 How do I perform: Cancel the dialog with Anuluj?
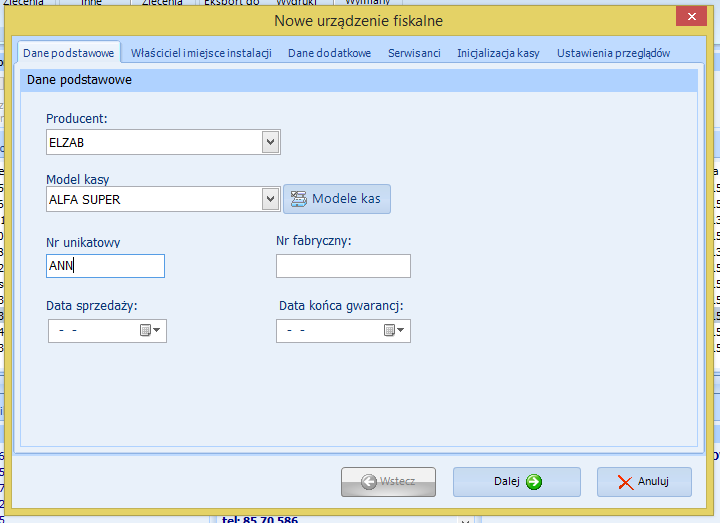(x=644, y=482)
